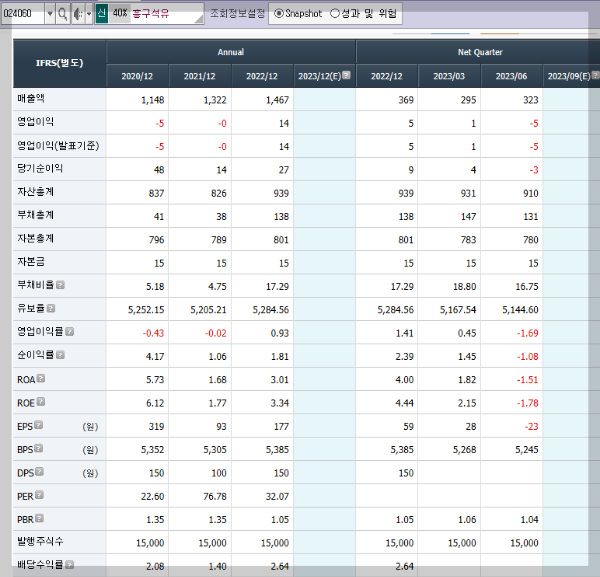Click the 자본금 row label

(x=31, y=262)
